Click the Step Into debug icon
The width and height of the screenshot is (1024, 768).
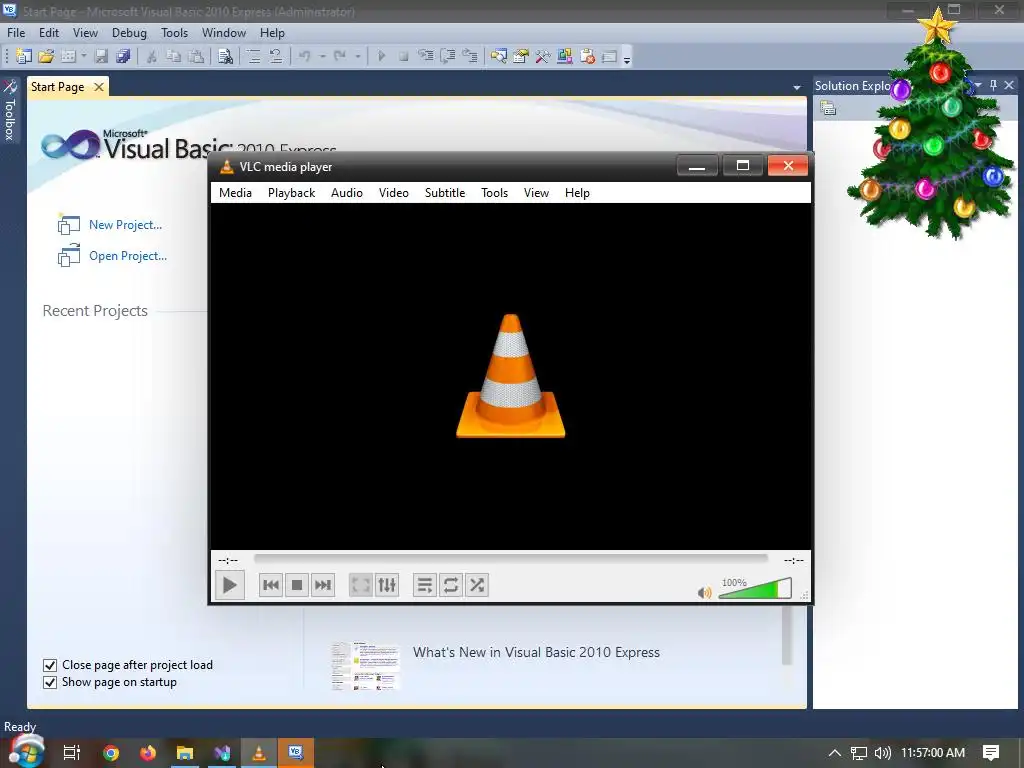click(x=426, y=56)
